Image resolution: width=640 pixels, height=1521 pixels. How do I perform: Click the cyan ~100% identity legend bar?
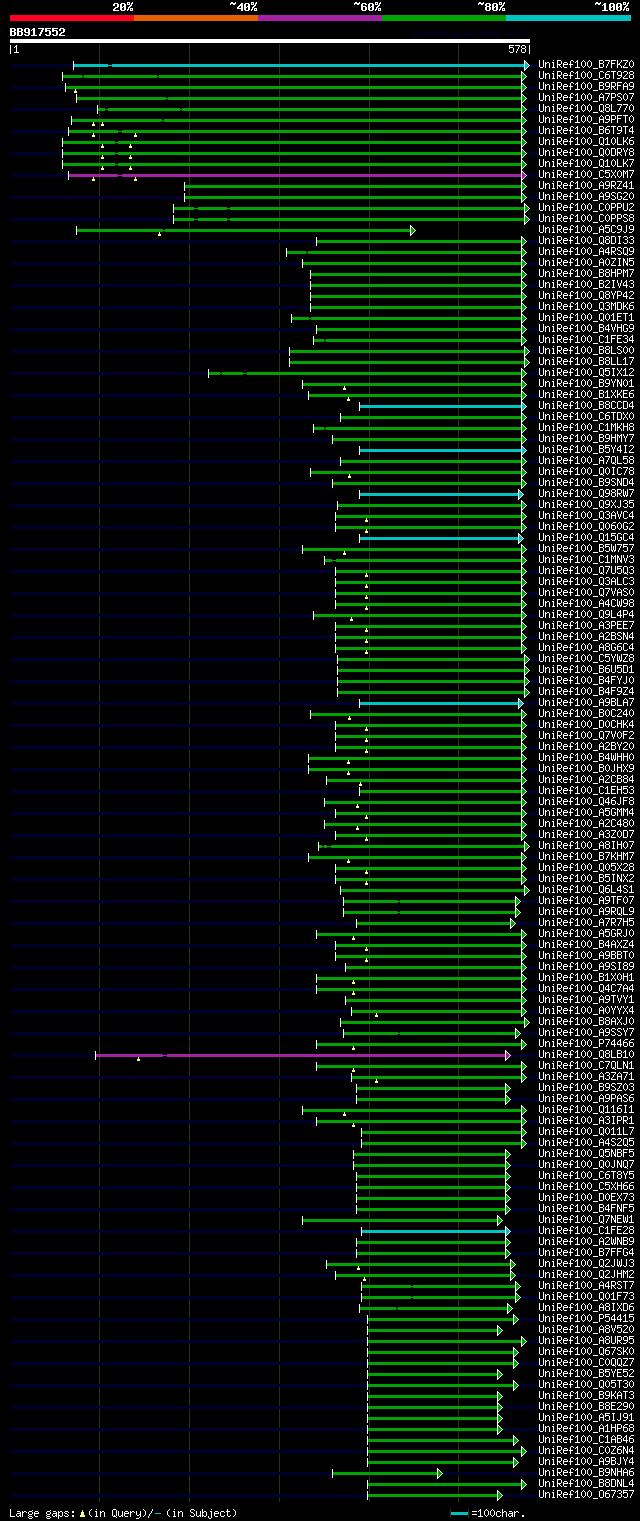tap(568, 17)
